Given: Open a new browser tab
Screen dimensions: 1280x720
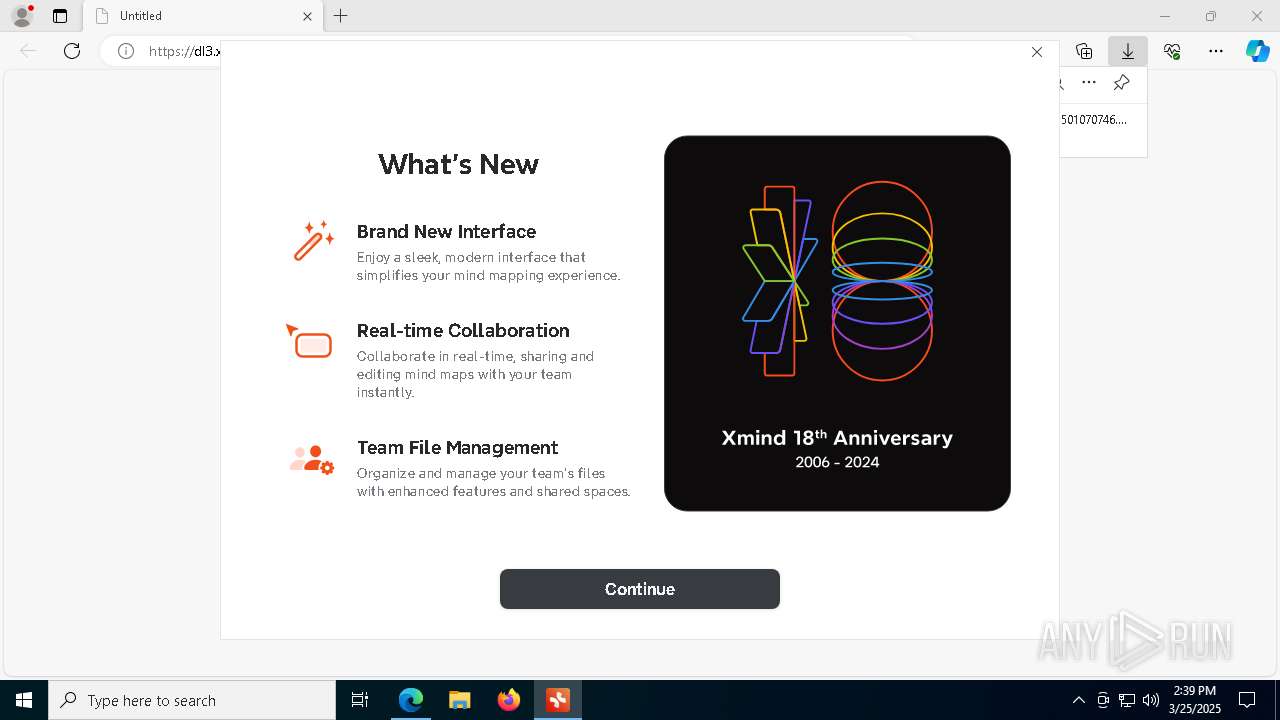Looking at the screenshot, I should (x=341, y=16).
